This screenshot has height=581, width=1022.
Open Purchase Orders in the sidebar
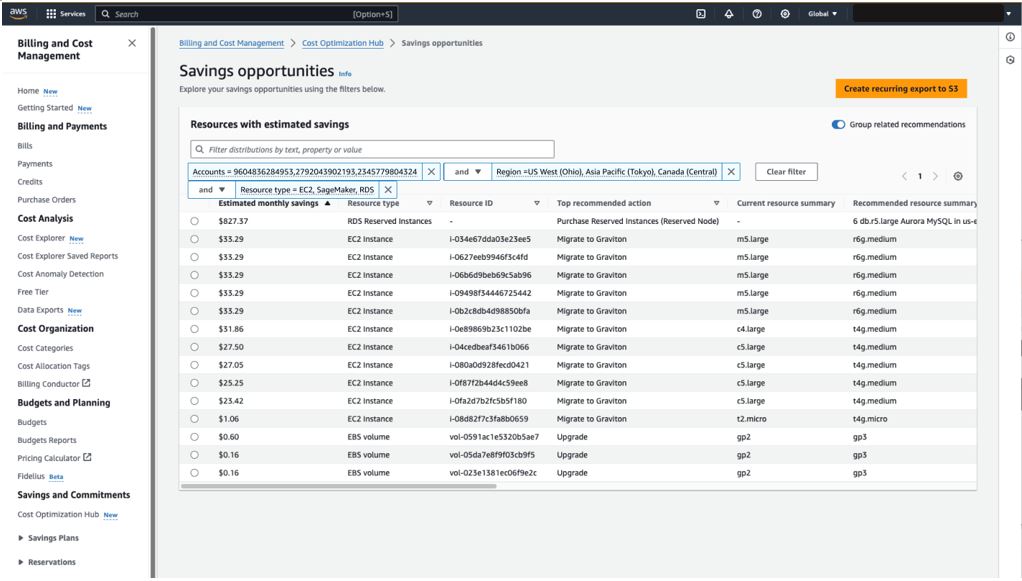click(46, 200)
